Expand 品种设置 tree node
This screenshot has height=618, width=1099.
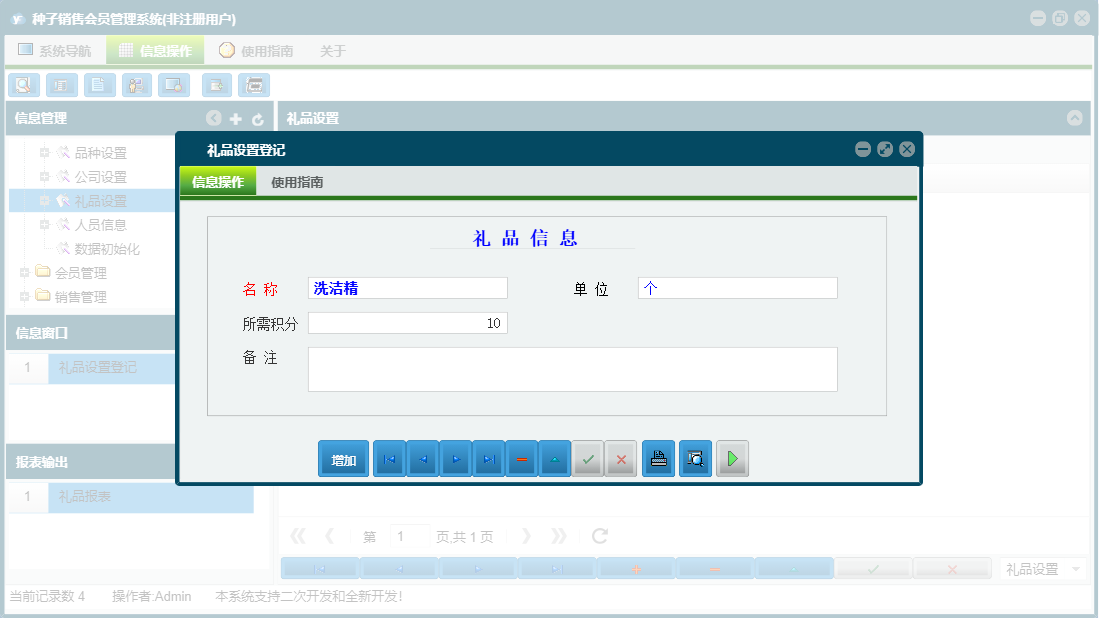coord(44,152)
